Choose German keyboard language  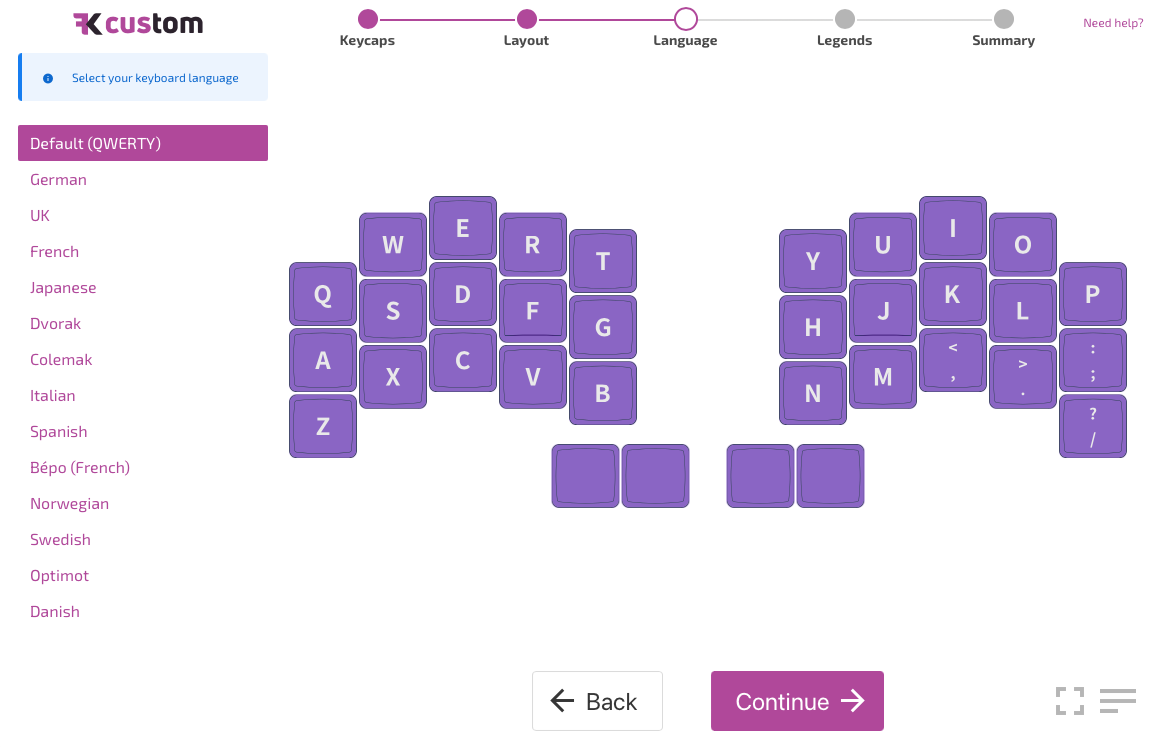tap(58, 179)
